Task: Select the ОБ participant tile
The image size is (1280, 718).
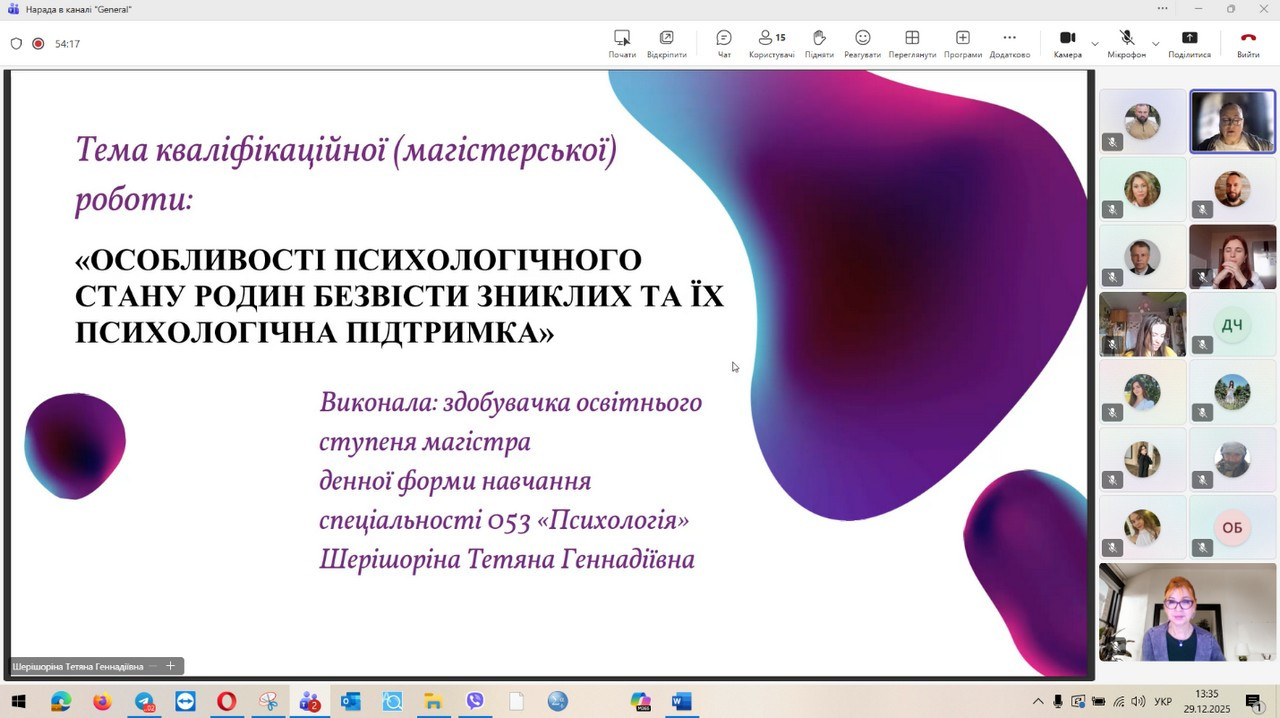Action: tap(1232, 528)
